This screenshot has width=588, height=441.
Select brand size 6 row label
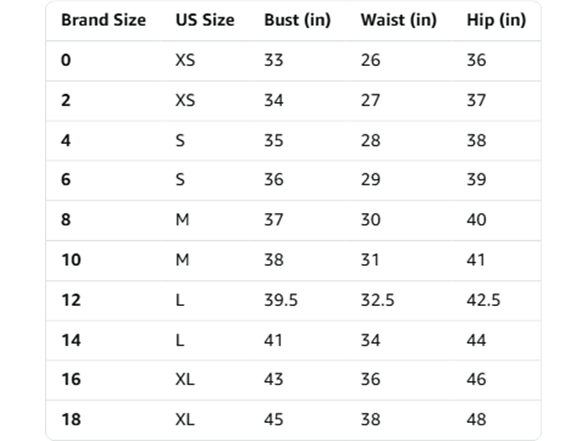[x=66, y=179]
